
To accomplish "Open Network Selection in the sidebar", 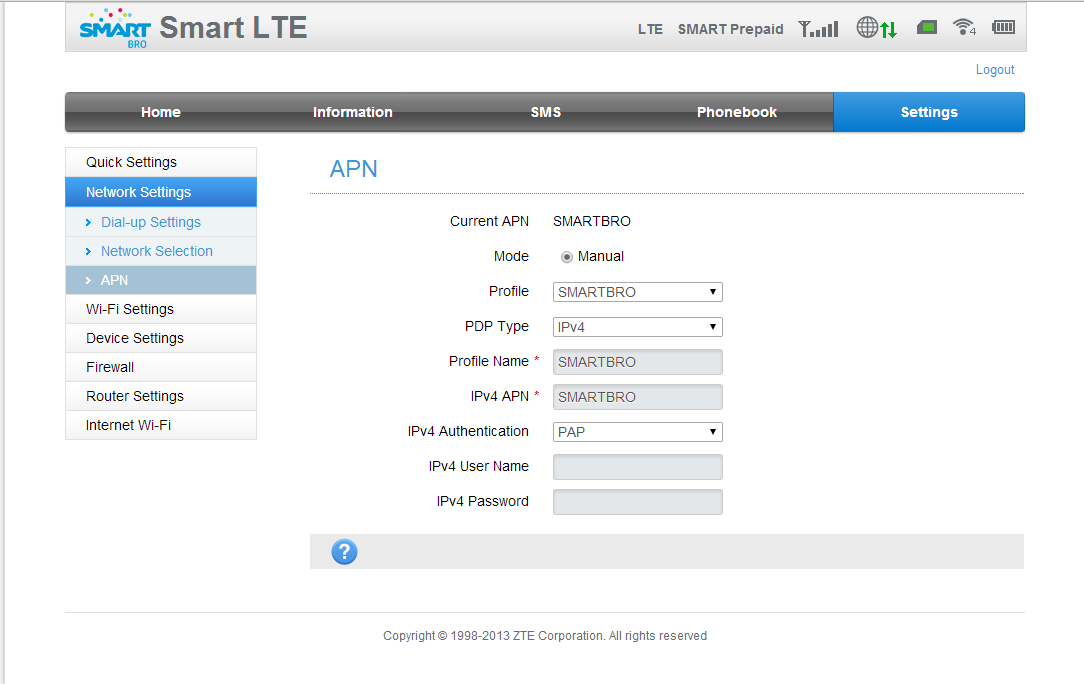I will click(x=156, y=251).
